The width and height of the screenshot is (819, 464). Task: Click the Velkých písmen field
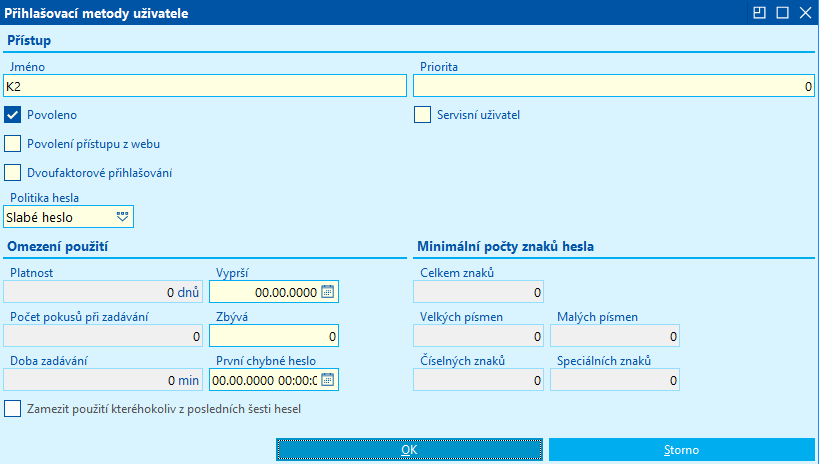point(478,335)
